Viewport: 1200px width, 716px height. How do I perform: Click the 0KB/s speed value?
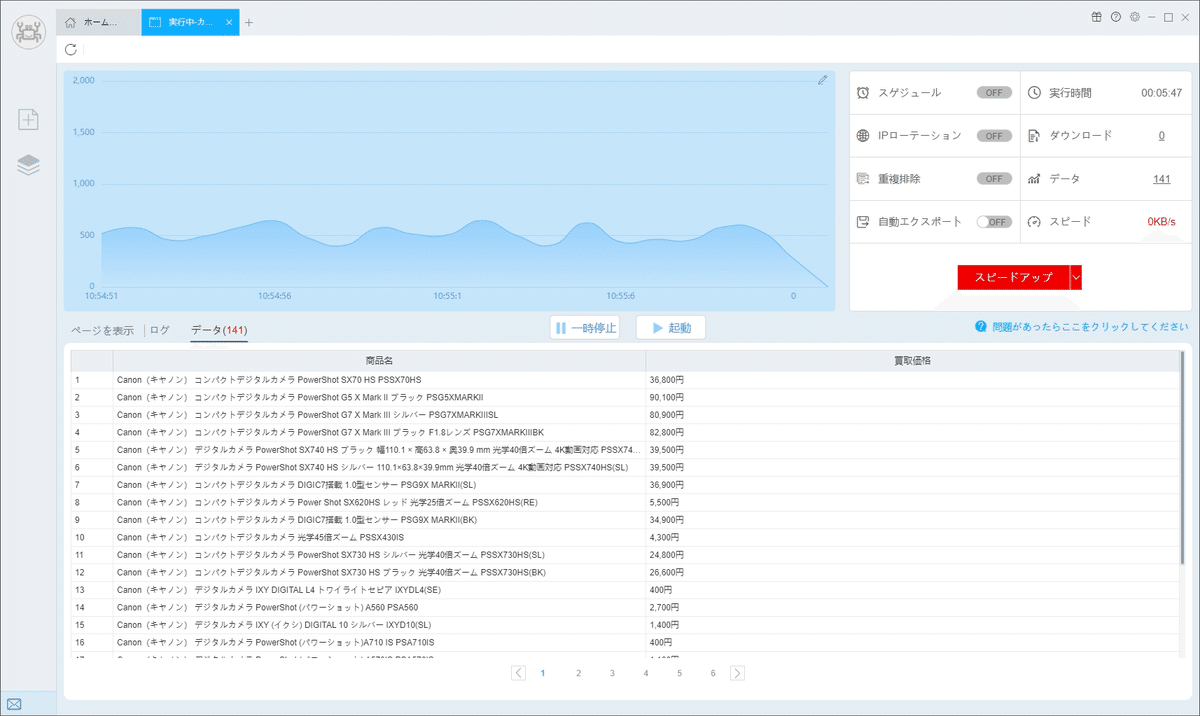pyautogui.click(x=1161, y=221)
